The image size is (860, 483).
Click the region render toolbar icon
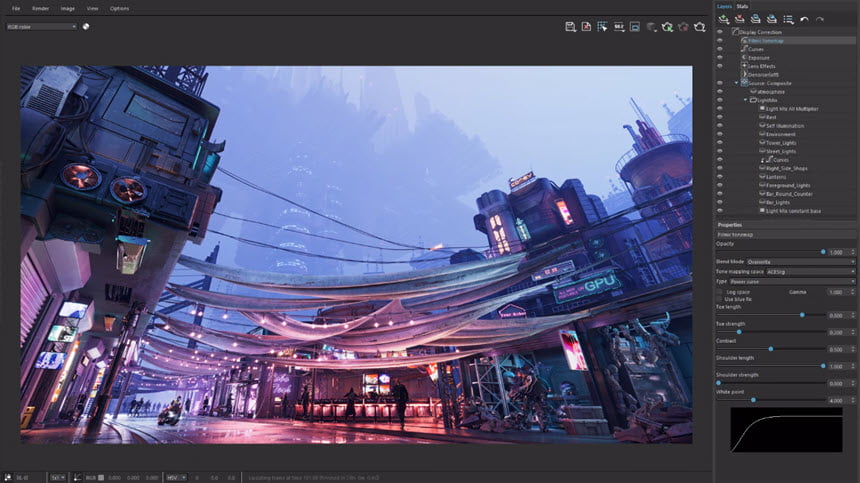[x=619, y=26]
